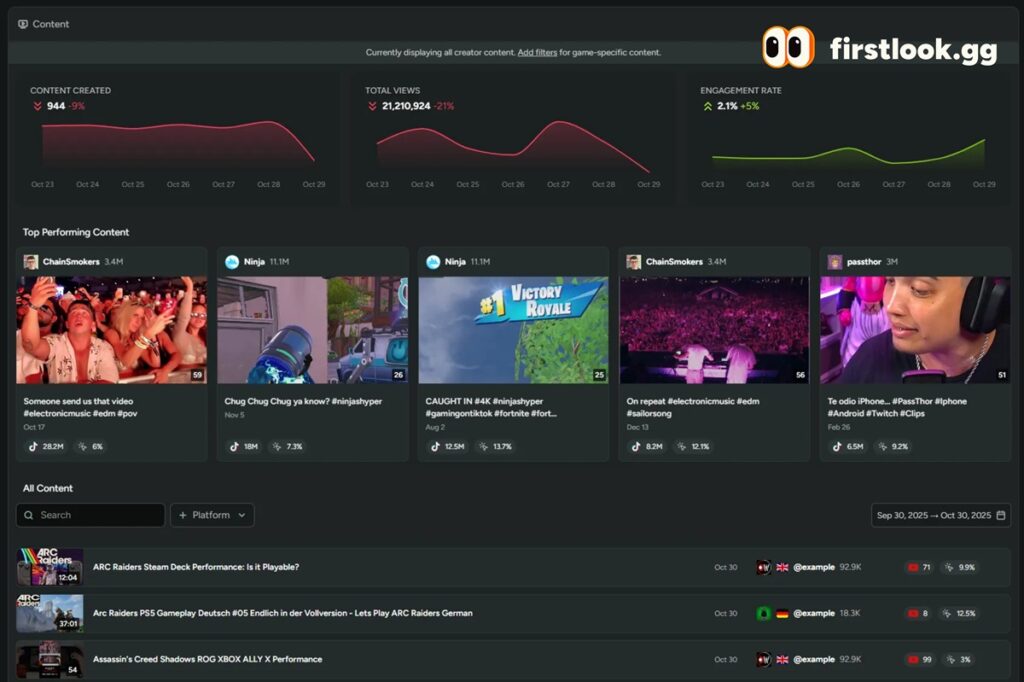The width and height of the screenshot is (1024, 682).
Task: Click TikTok icon beside 8.2M views
Action: click(x=635, y=447)
